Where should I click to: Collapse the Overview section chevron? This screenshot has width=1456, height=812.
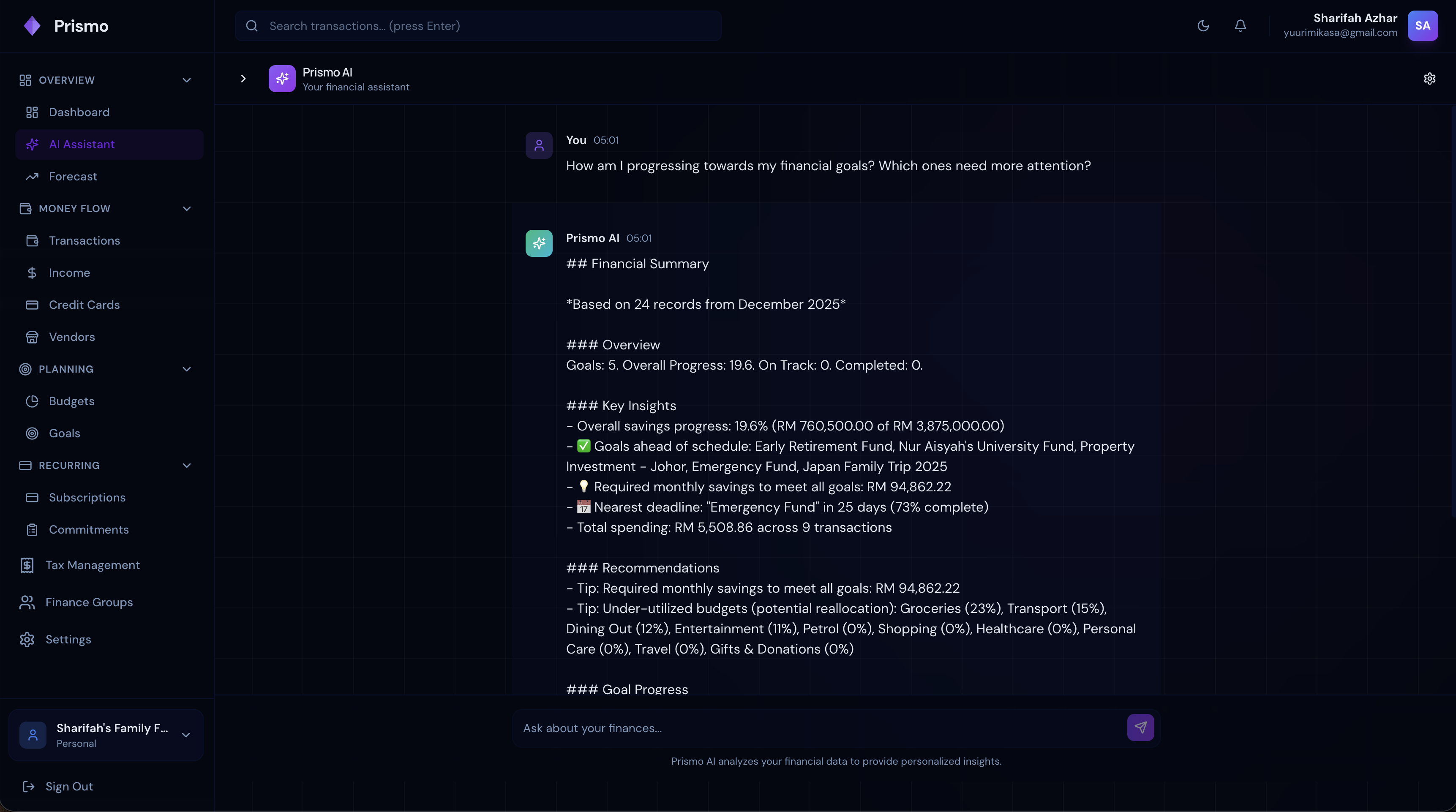pos(186,80)
